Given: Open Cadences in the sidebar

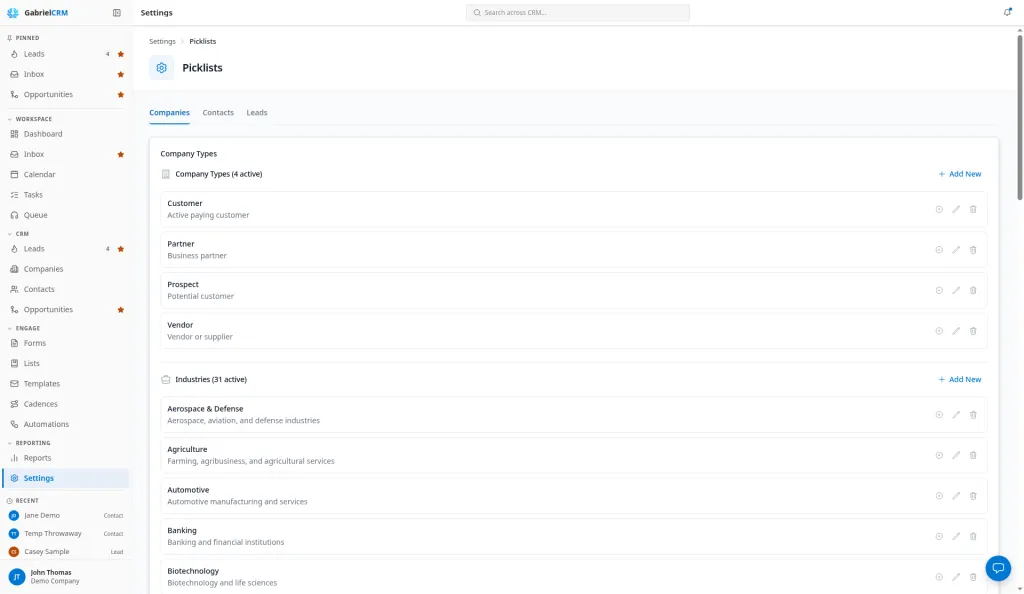Looking at the screenshot, I should tap(65, 404).
